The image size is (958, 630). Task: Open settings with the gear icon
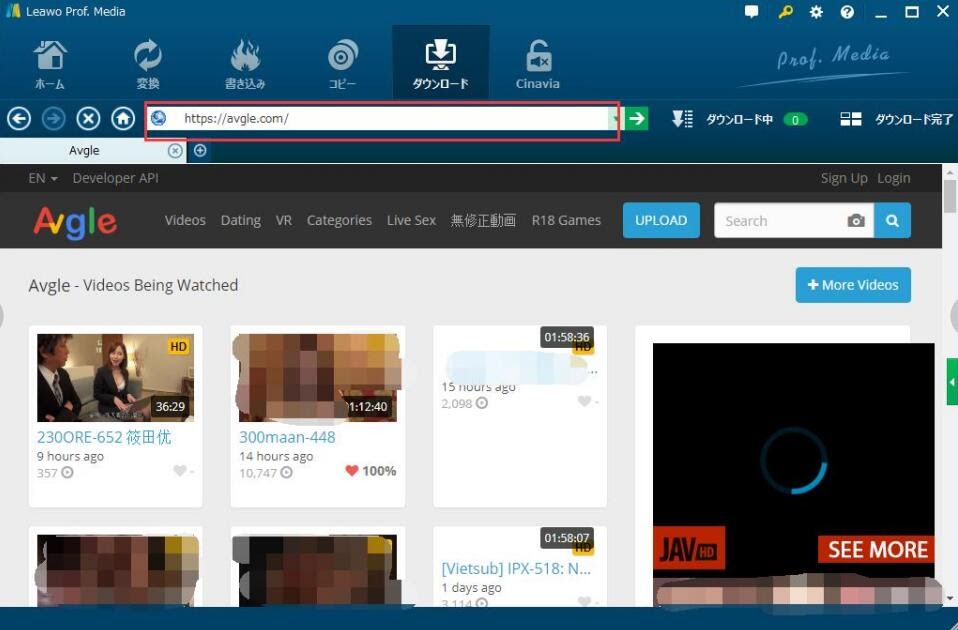(816, 12)
